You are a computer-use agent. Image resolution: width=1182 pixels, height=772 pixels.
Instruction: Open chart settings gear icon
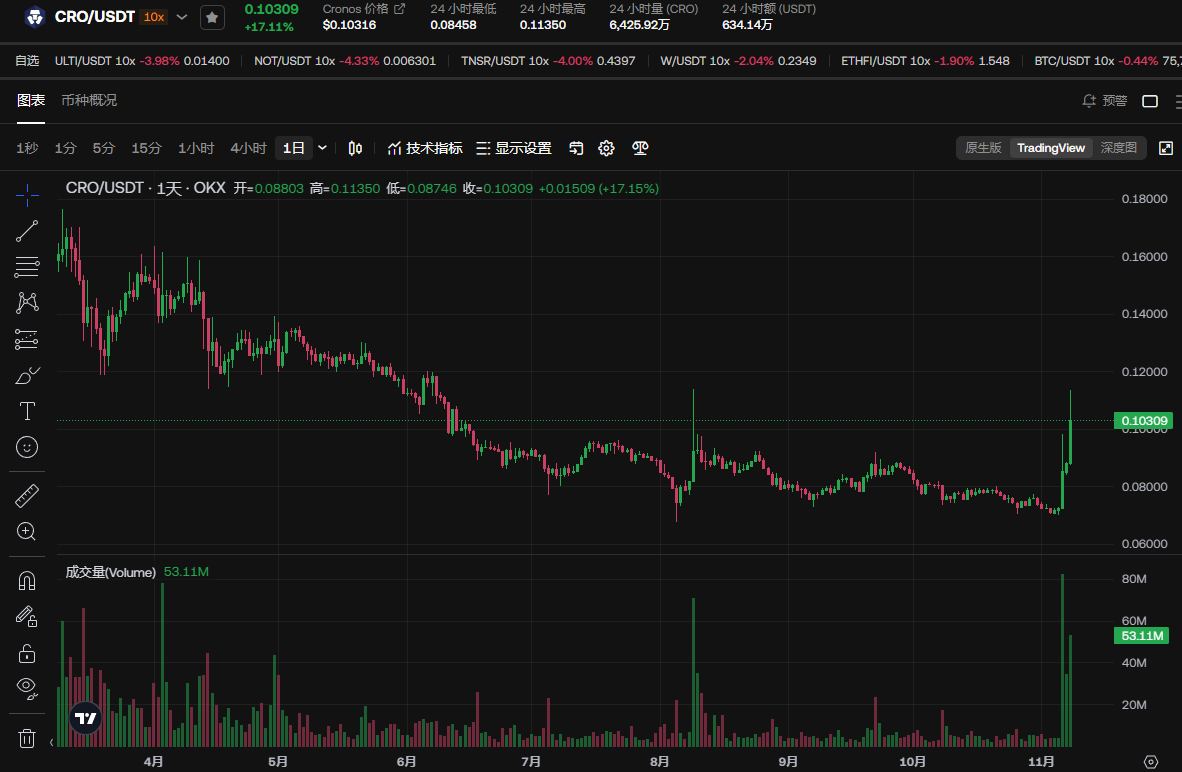606,149
